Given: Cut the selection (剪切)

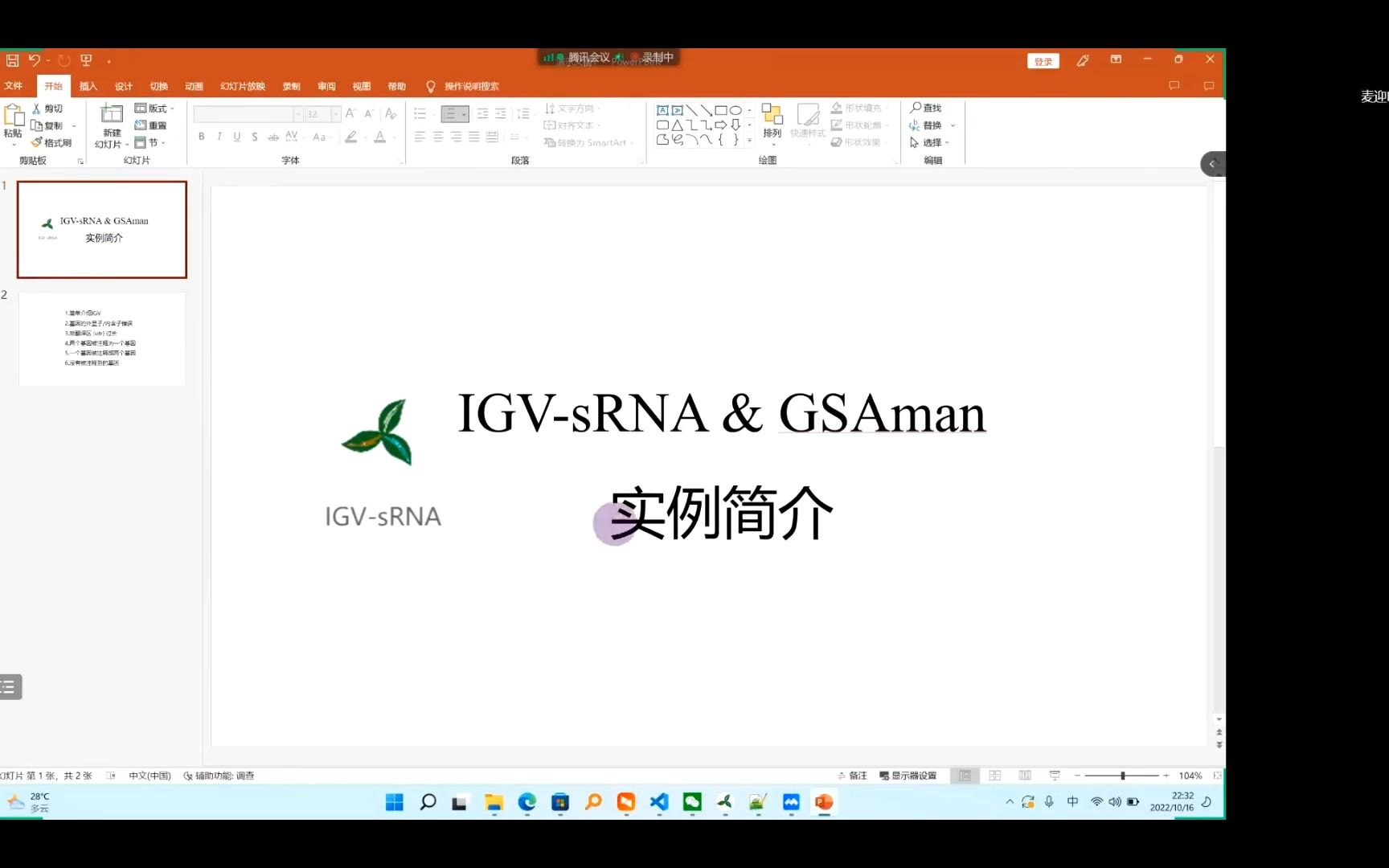Looking at the screenshot, I should pos(47,108).
